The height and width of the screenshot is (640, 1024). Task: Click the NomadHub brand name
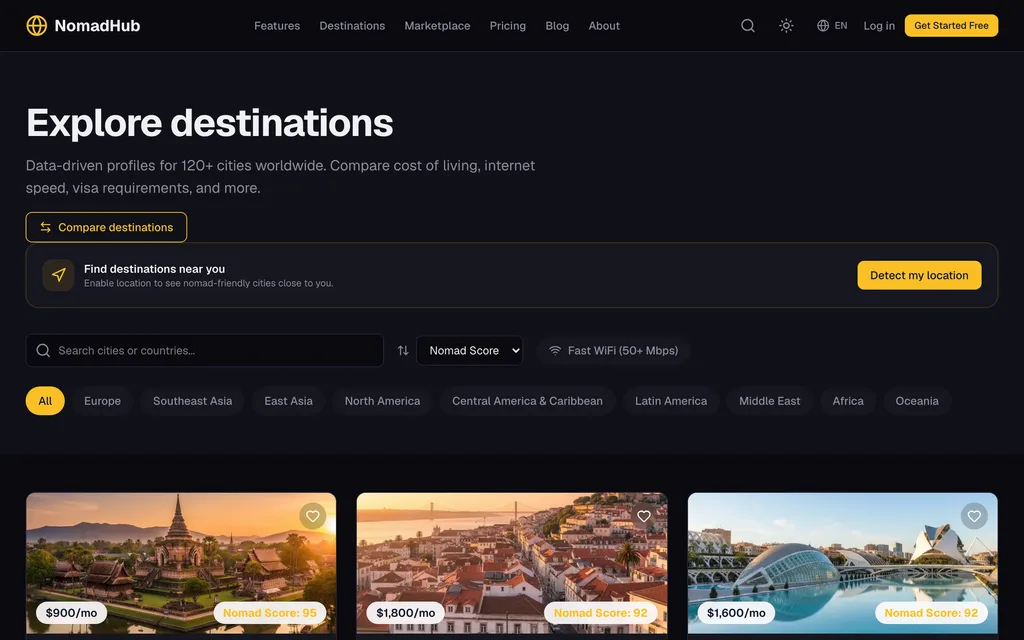click(x=97, y=25)
